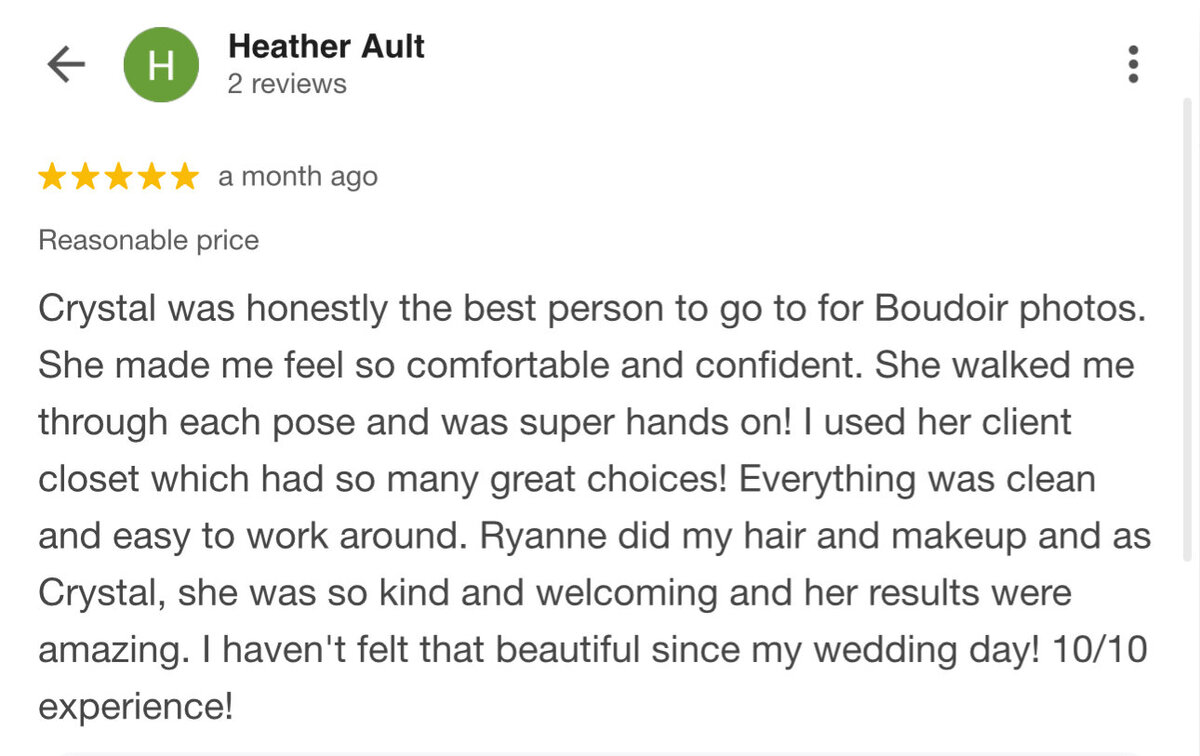This screenshot has width=1200, height=756.
Task: Tap the green H profile avatar
Action: point(161,65)
